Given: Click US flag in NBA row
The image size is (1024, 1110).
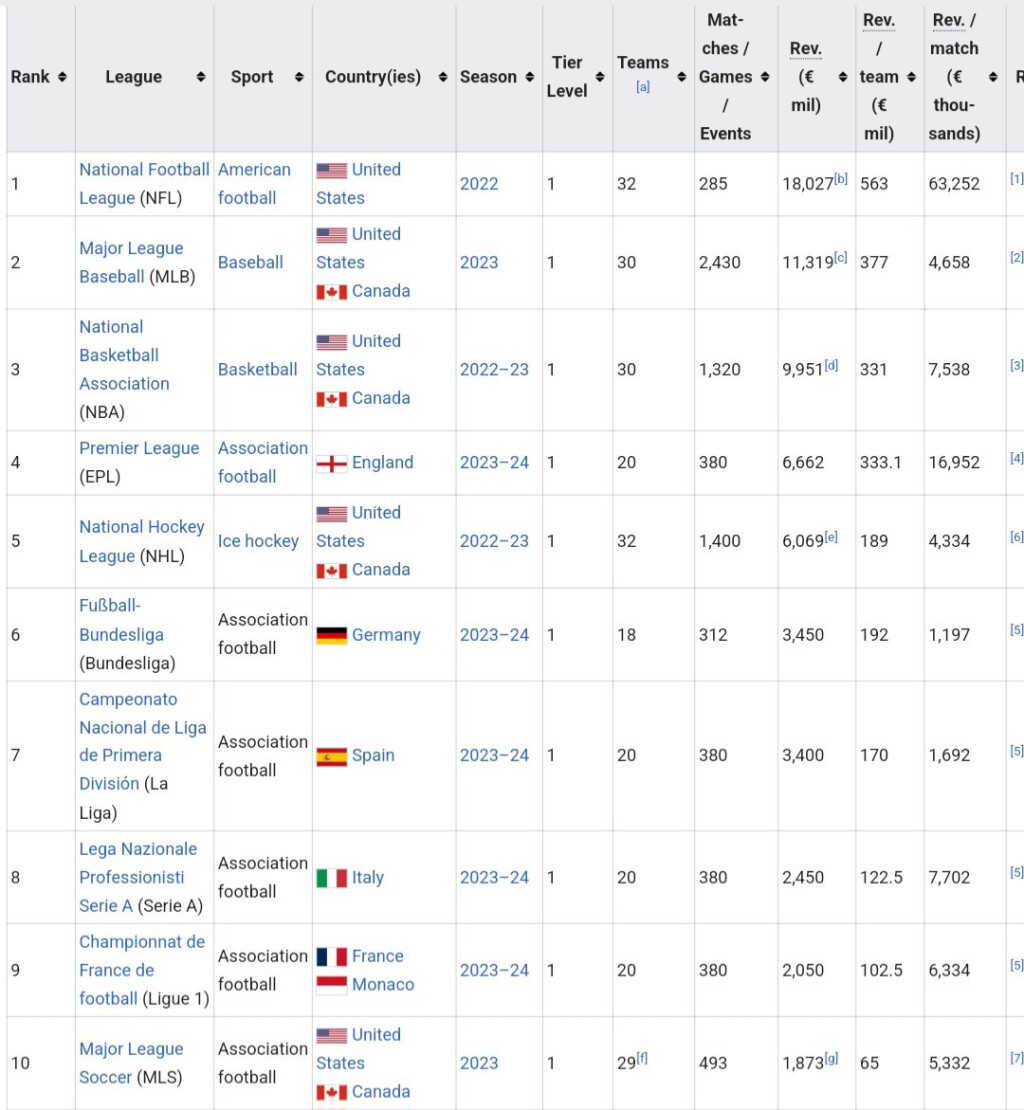Looking at the screenshot, I should 331,342.
